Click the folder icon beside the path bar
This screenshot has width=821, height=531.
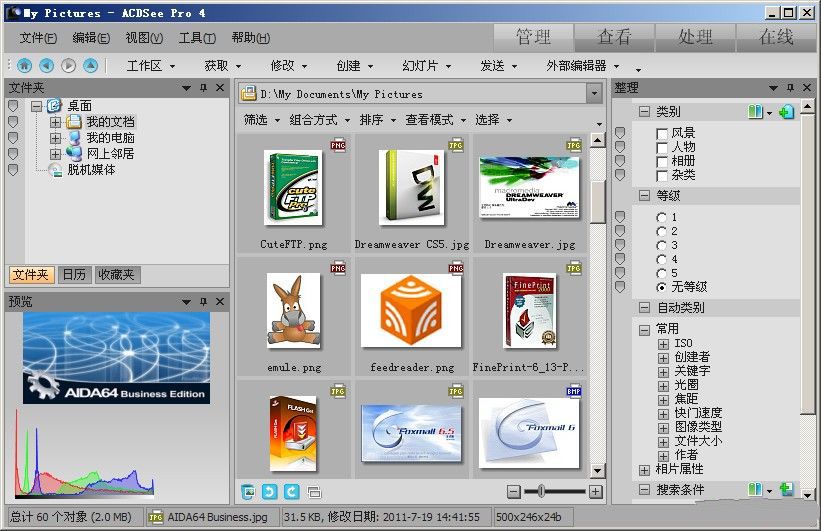tap(248, 94)
